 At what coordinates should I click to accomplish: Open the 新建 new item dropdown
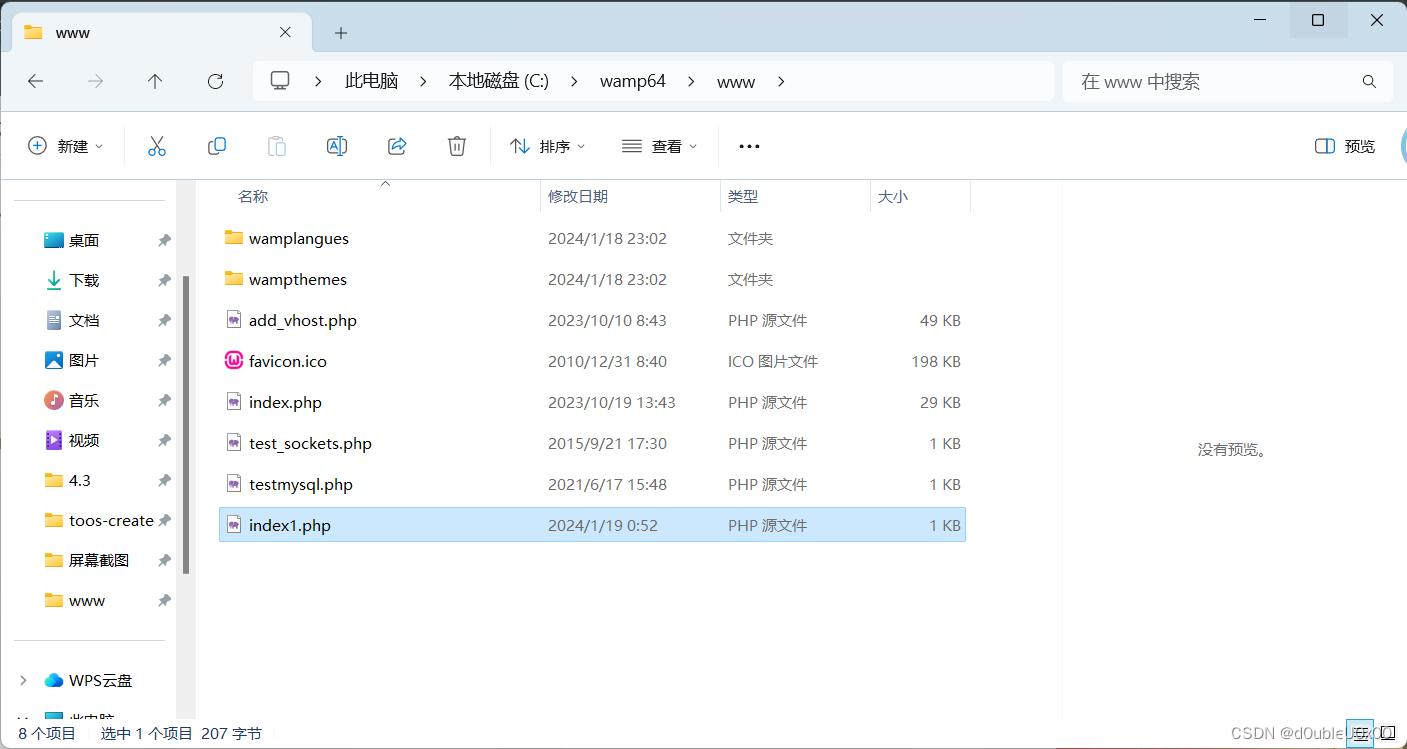point(65,146)
